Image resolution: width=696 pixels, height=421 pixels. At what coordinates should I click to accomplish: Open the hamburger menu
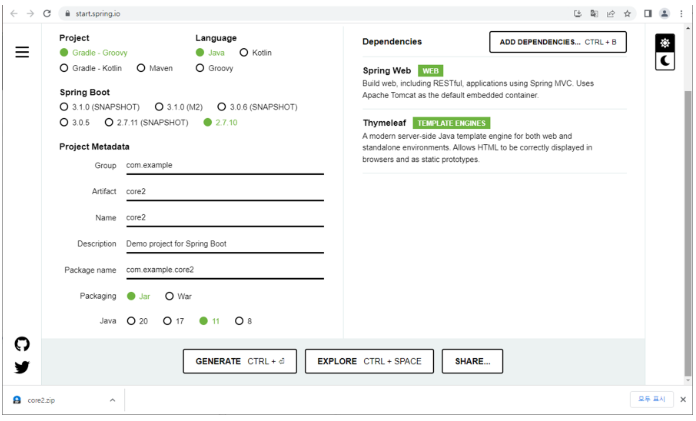tap(22, 52)
